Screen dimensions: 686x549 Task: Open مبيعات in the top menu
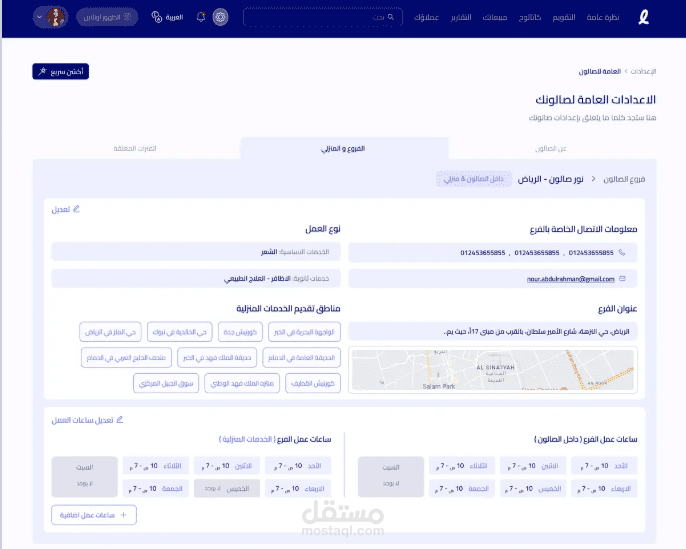[495, 17]
